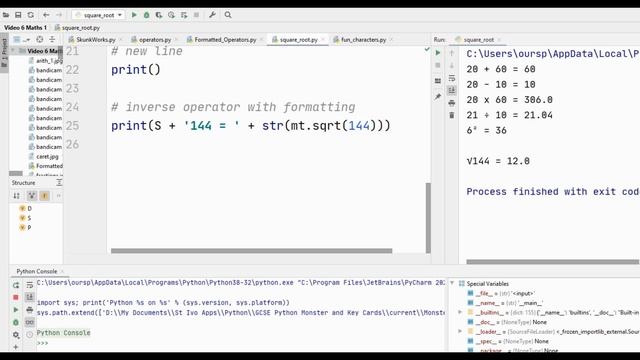Pin the Run tab with pin icon
The width and height of the screenshot is (640, 360).
pos(438,97)
